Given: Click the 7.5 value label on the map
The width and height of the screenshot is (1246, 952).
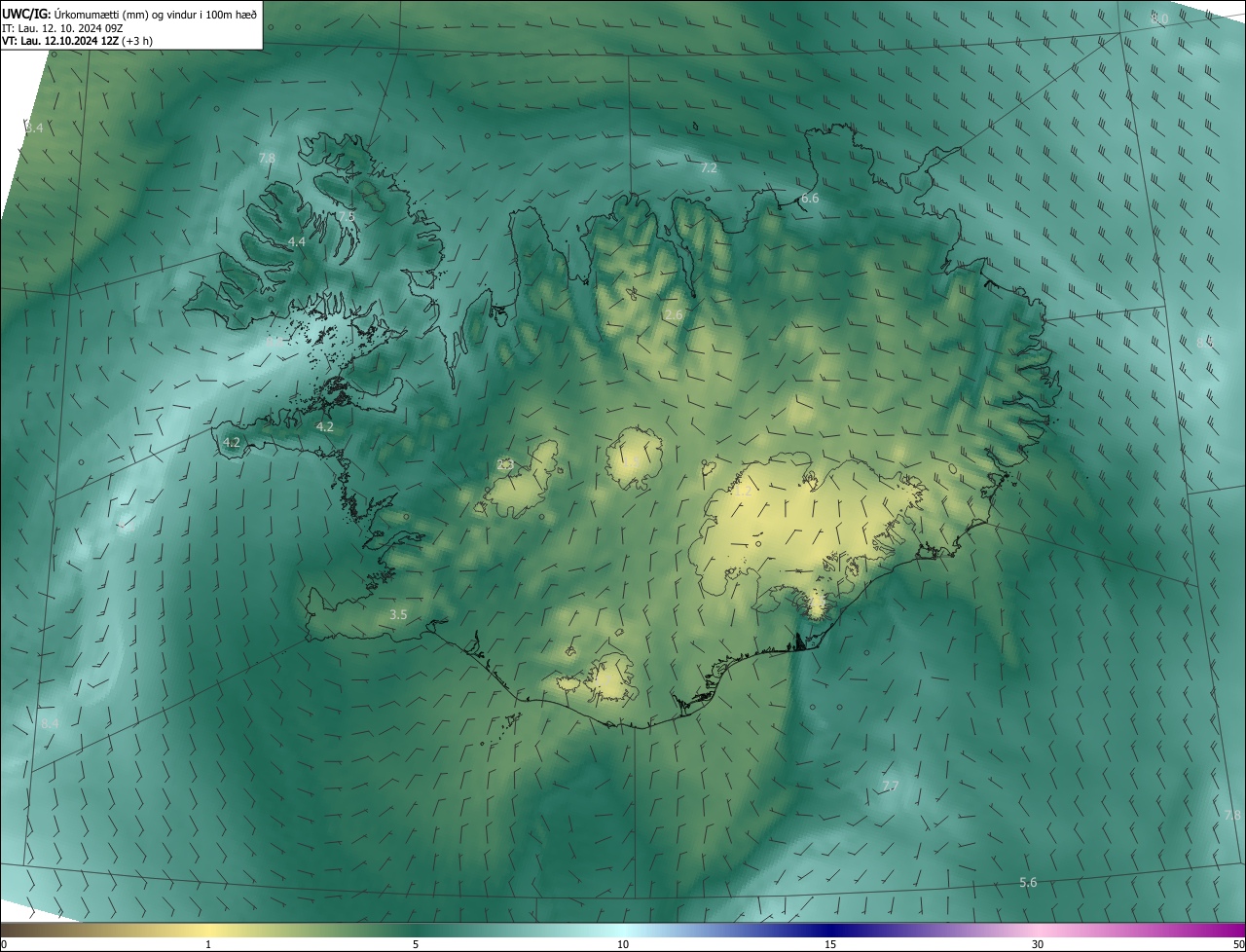Looking at the screenshot, I should (347, 215).
